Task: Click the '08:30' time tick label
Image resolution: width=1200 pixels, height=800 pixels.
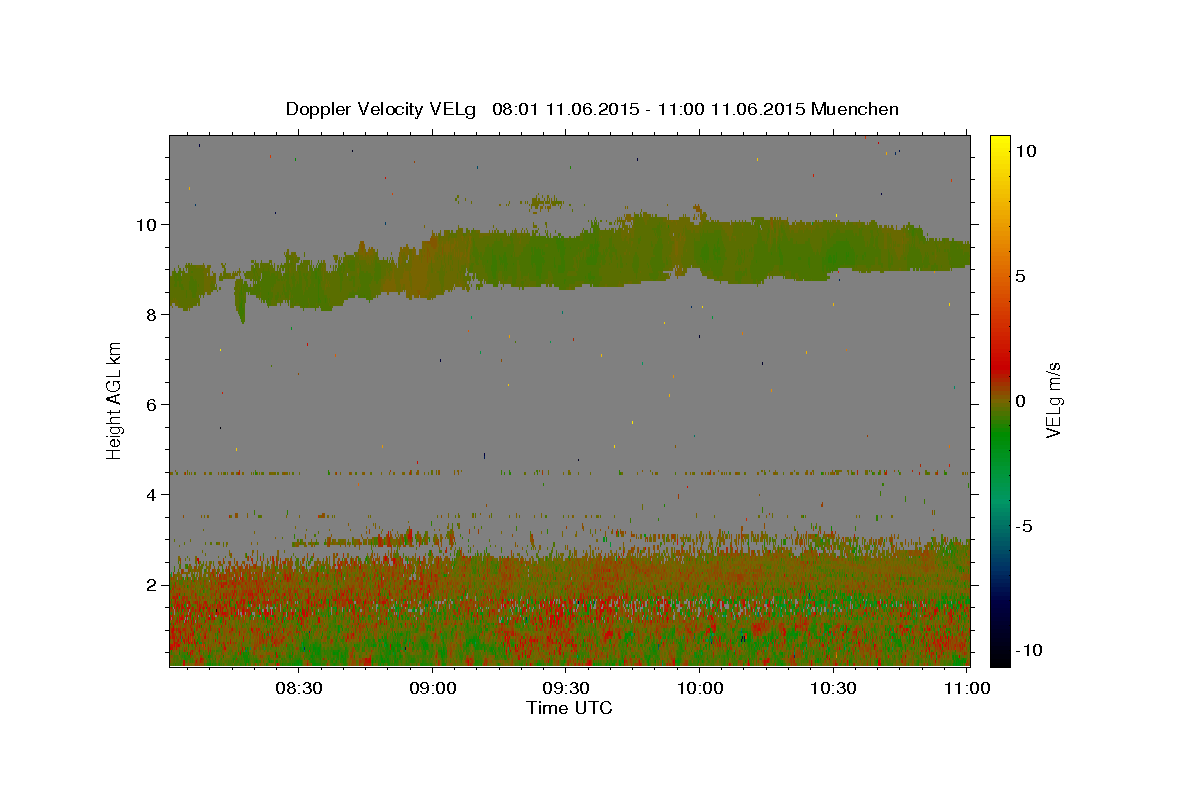Action: (298, 688)
